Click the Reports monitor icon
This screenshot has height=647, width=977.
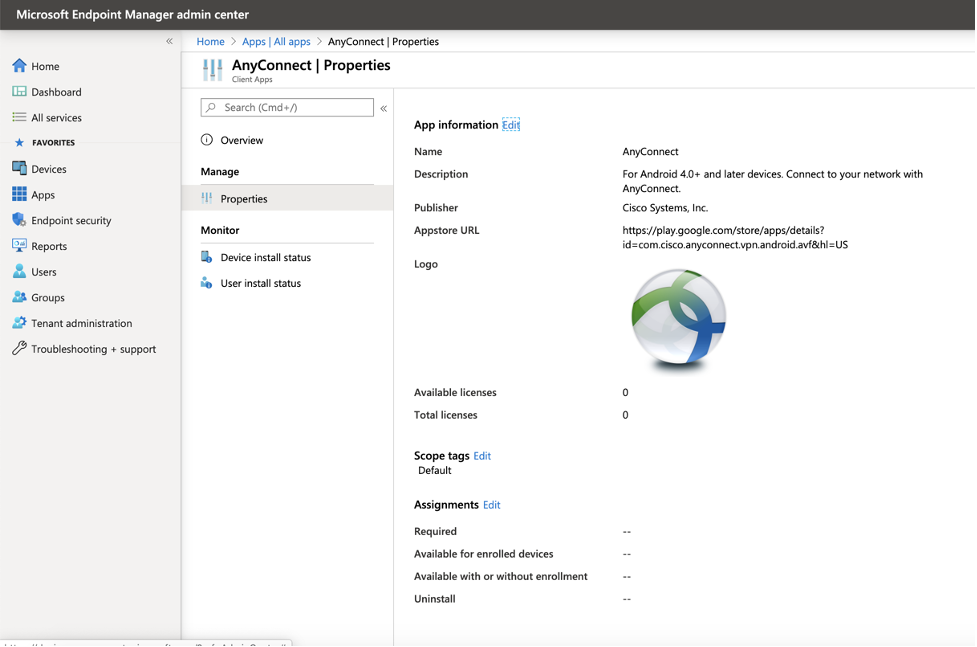(x=19, y=246)
